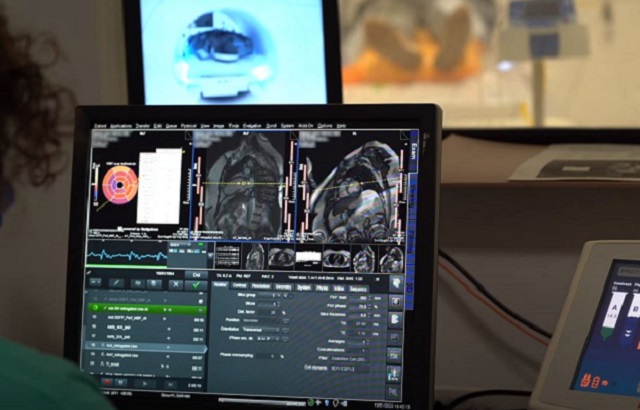Click the bottom-most sidebar icon on the right
The image size is (640, 410).
click(x=393, y=392)
